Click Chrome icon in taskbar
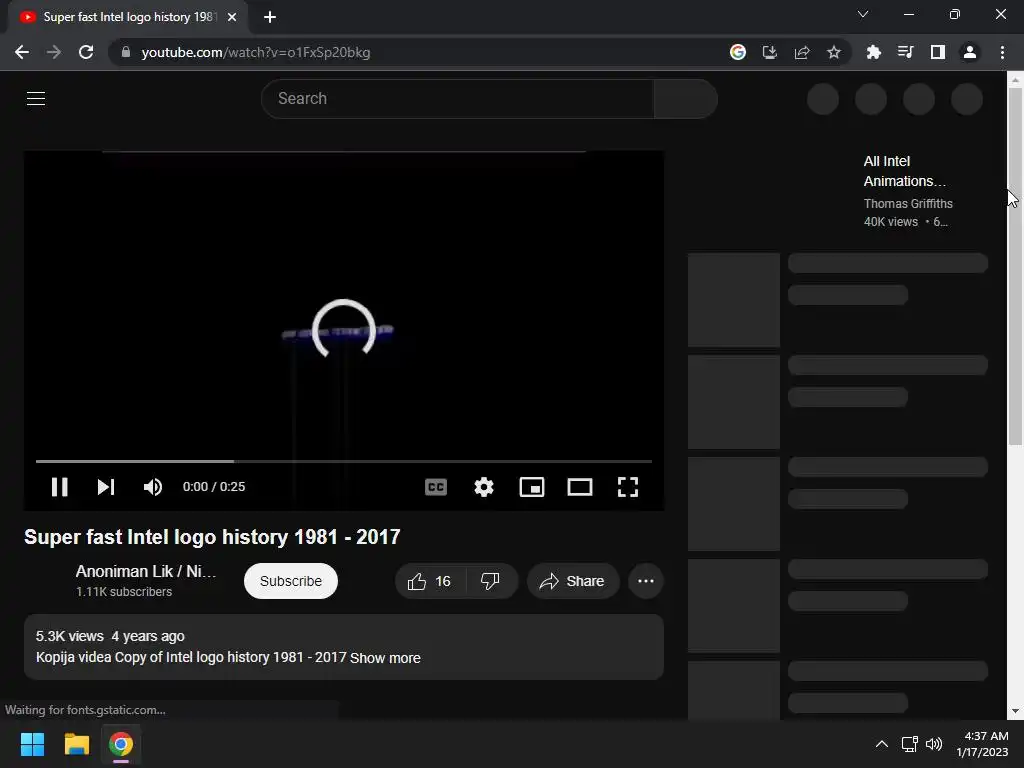1024x768 pixels. tap(121, 744)
